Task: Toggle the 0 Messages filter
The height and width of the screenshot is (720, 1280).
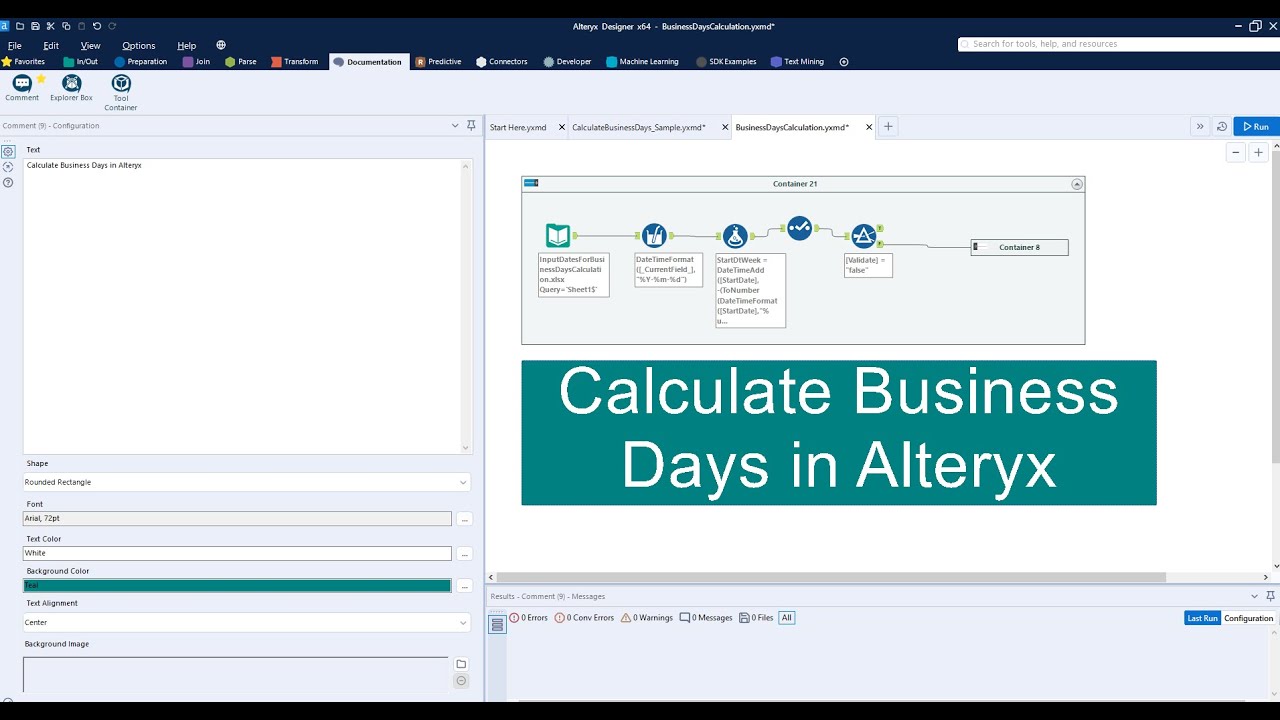Action: [706, 618]
